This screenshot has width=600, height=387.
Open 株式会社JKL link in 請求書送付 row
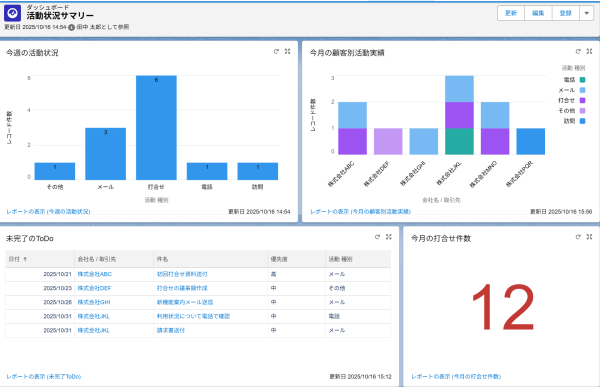[x=93, y=330]
